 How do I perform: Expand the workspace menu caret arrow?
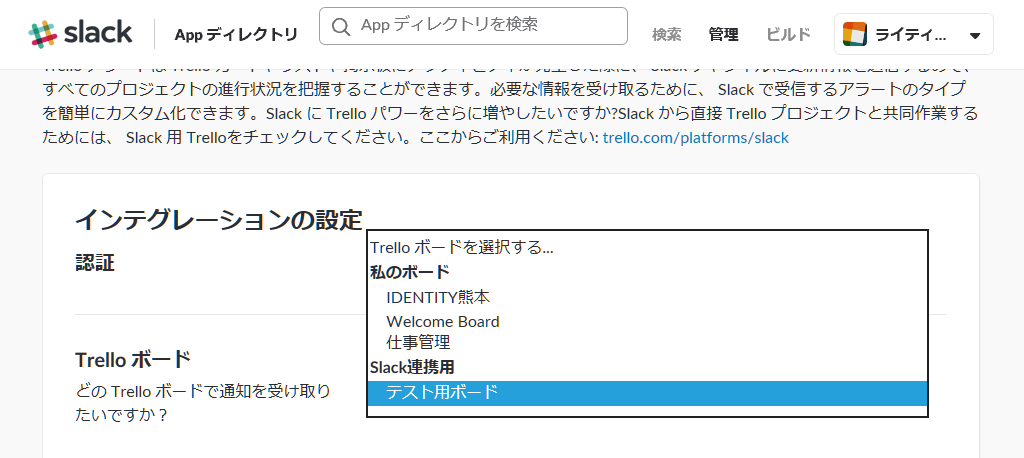point(975,36)
